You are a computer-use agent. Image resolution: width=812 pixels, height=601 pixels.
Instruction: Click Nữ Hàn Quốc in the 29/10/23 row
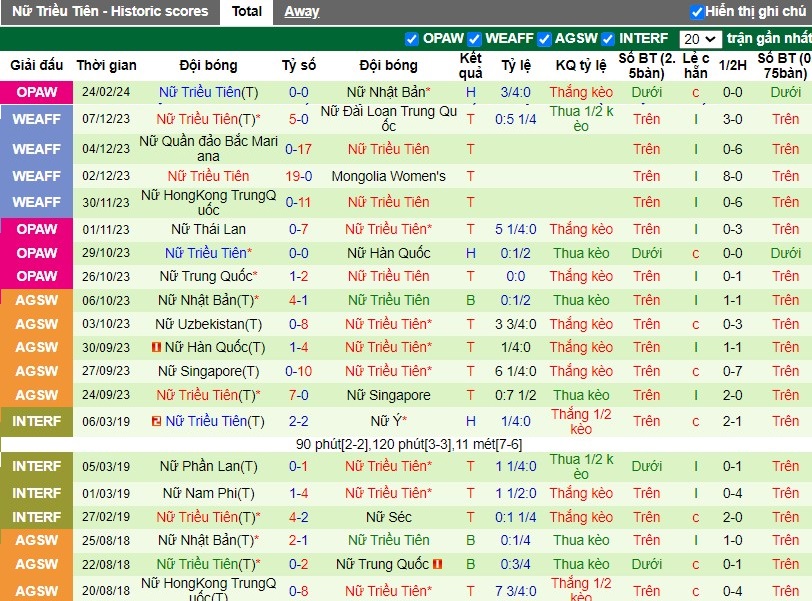pyautogui.click(x=388, y=253)
